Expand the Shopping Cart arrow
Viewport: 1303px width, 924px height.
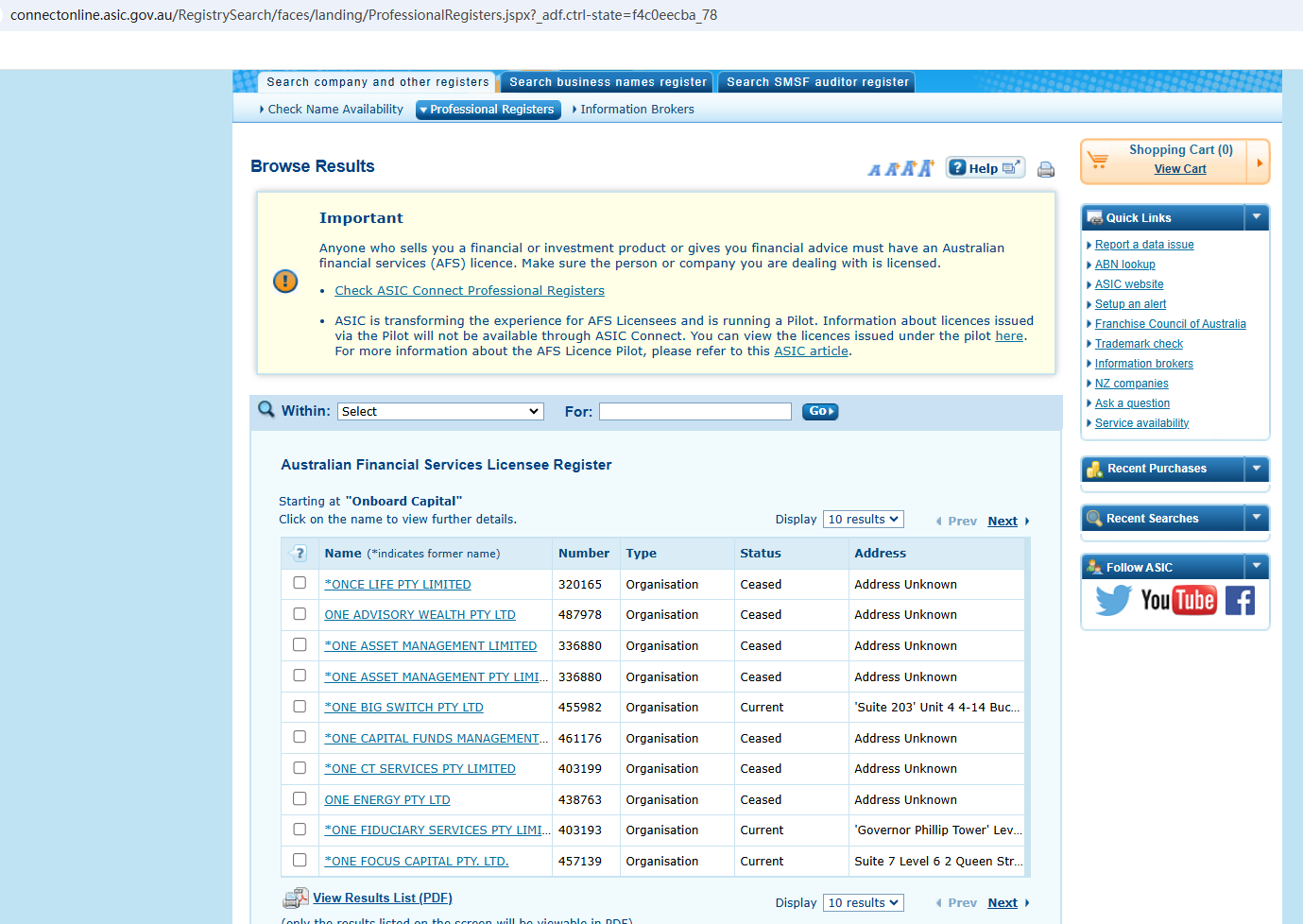point(1259,163)
